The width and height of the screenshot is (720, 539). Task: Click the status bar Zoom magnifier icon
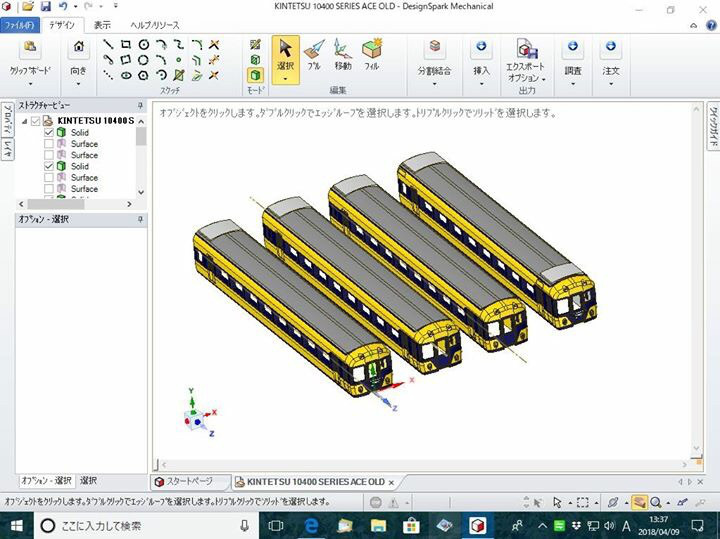655,502
